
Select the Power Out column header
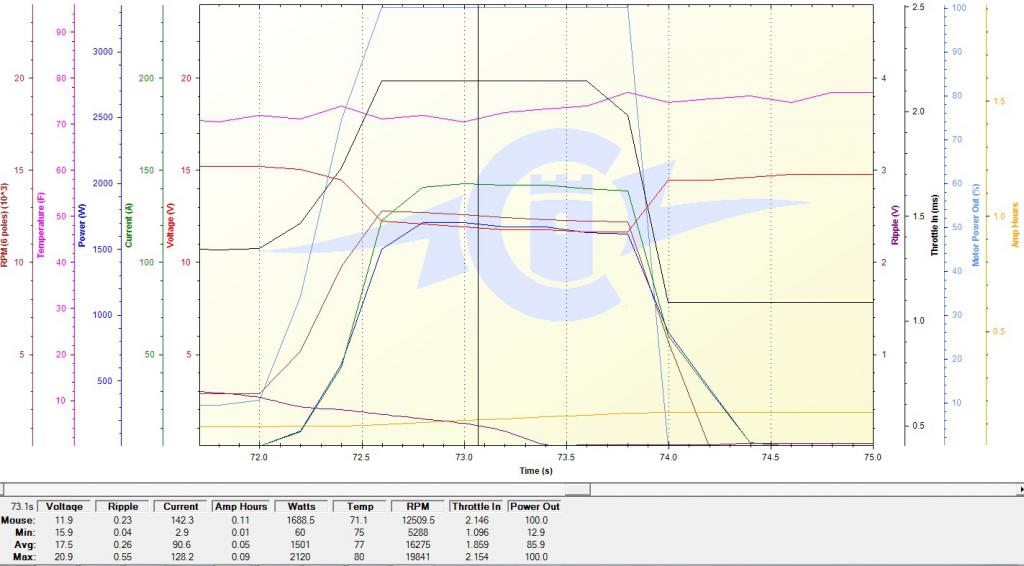(x=536, y=506)
